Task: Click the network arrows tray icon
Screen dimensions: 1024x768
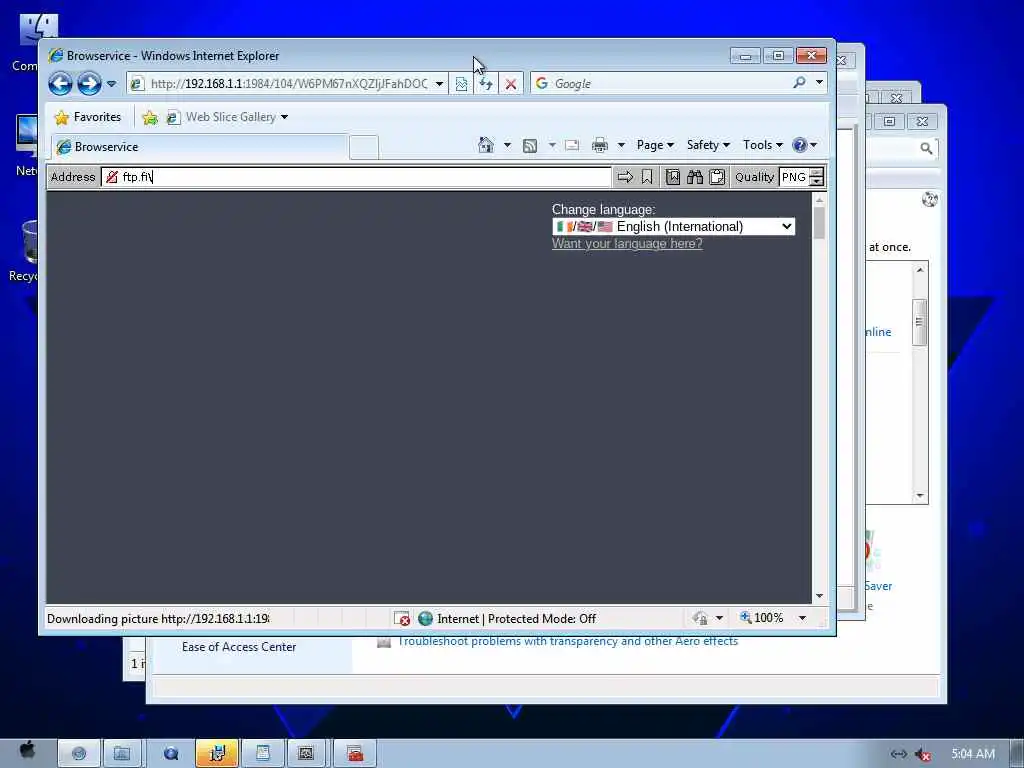Action: [899, 754]
